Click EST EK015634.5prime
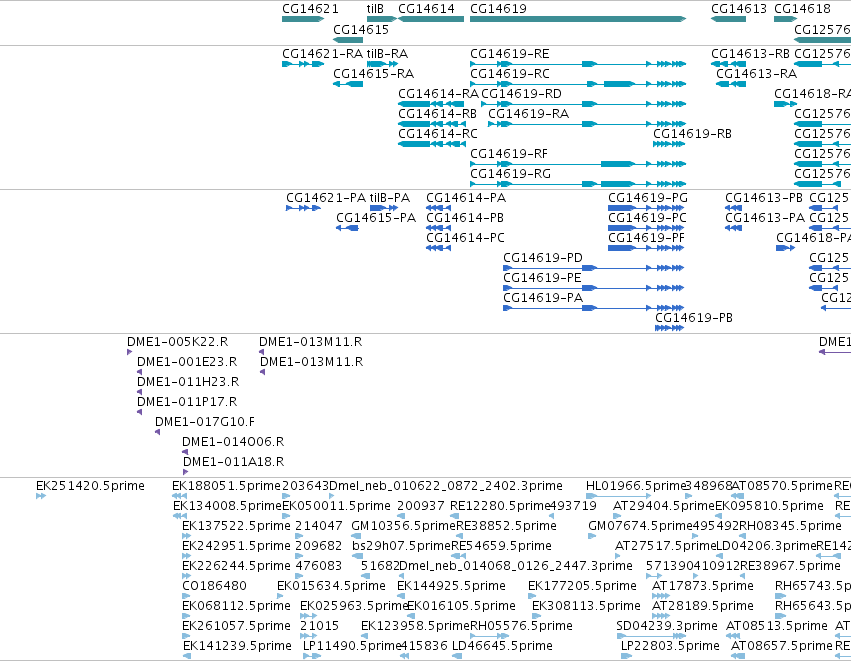The height and width of the screenshot is (661, 851). pos(282,596)
